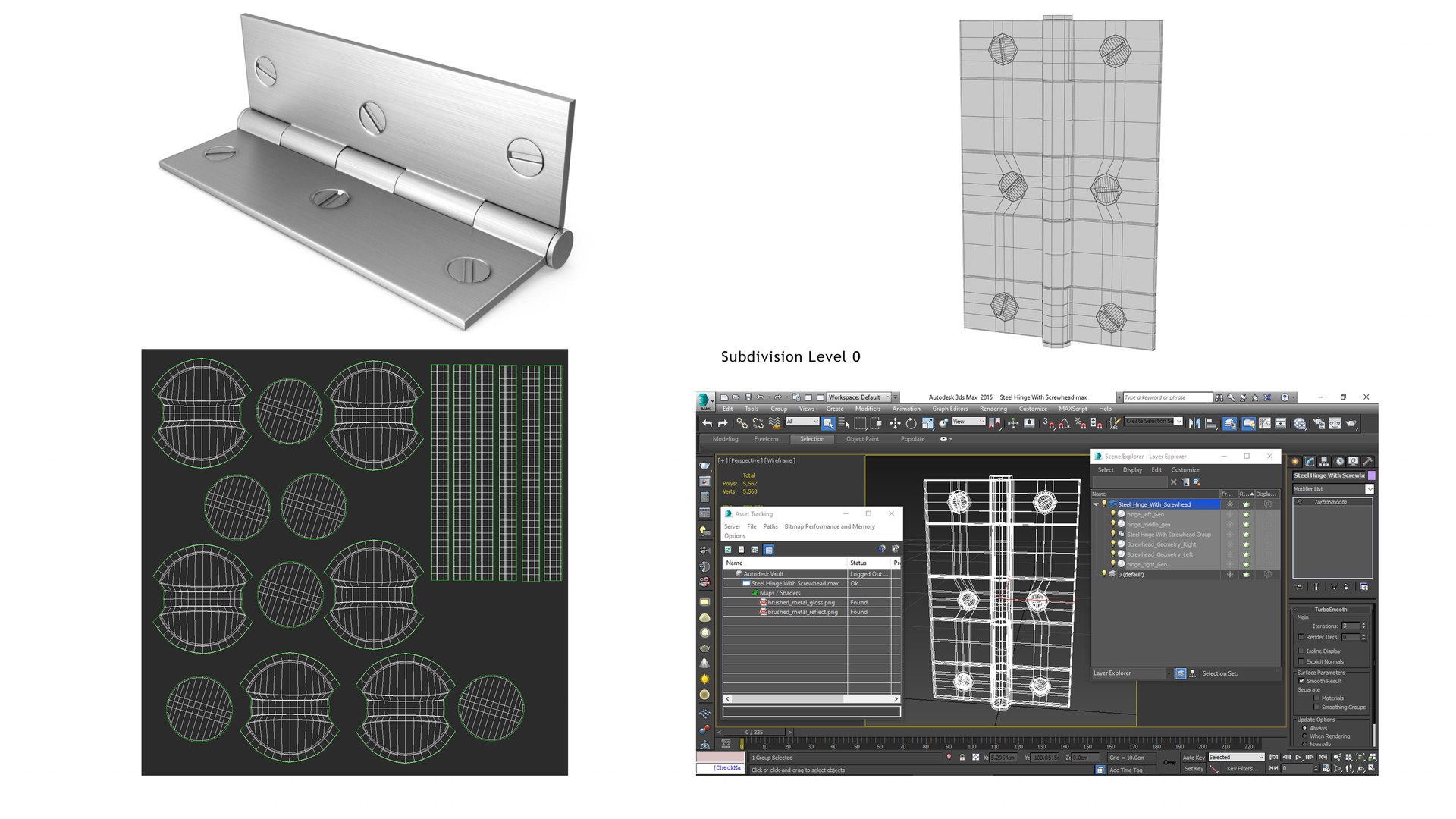
Task: Open Workspace: Default dropdown
Action: coord(858,397)
